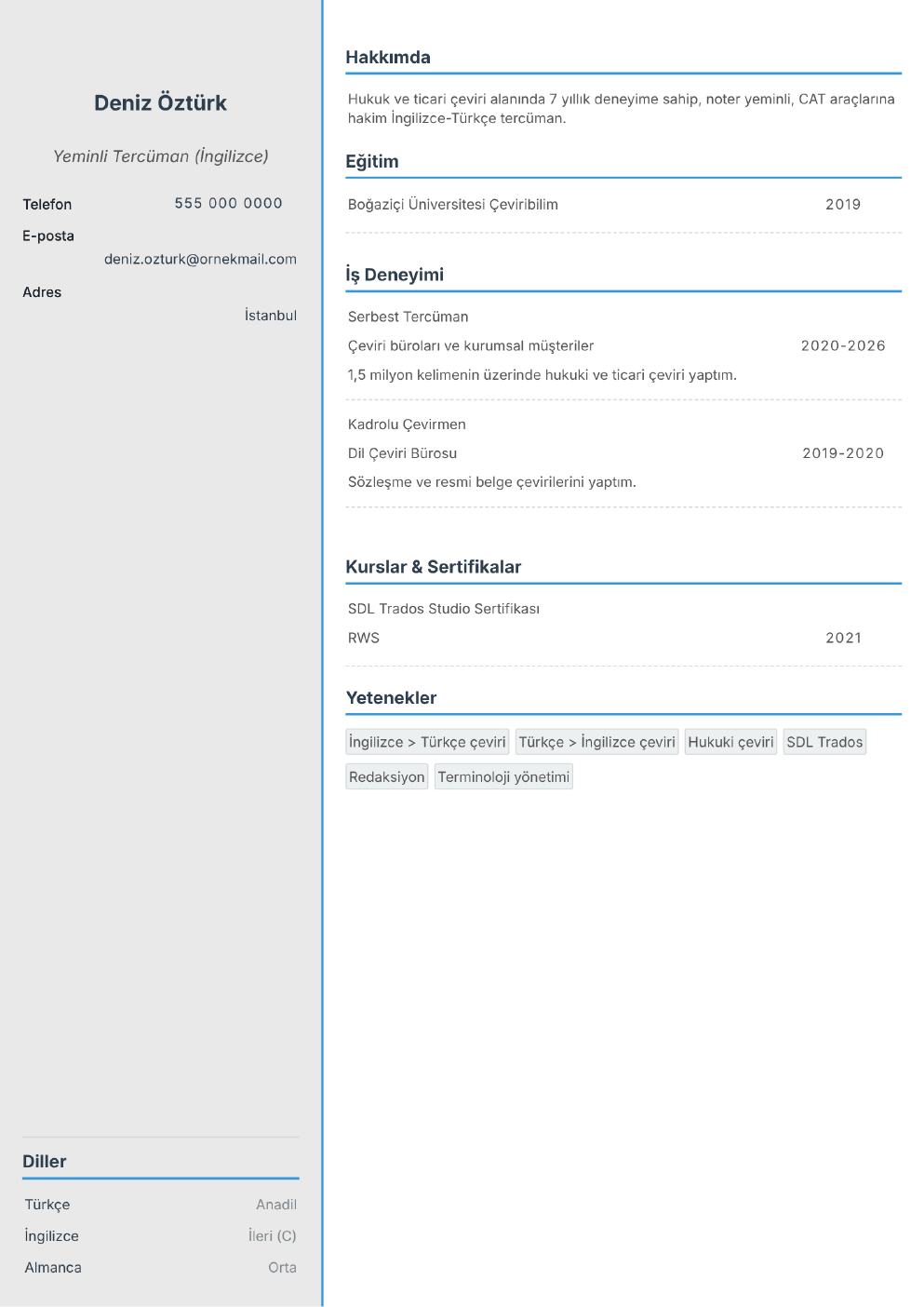Select the employer Dil Çeviri Bürosu
Image resolution: width=924 pixels, height=1307 pixels.
tap(402, 453)
